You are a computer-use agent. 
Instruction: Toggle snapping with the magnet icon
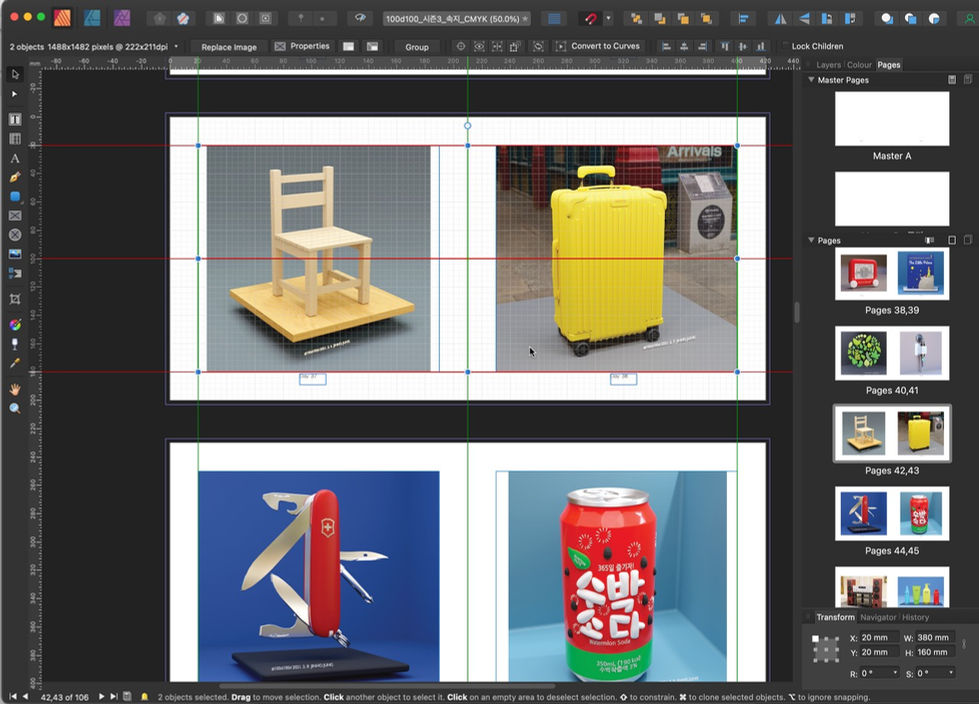pos(591,19)
